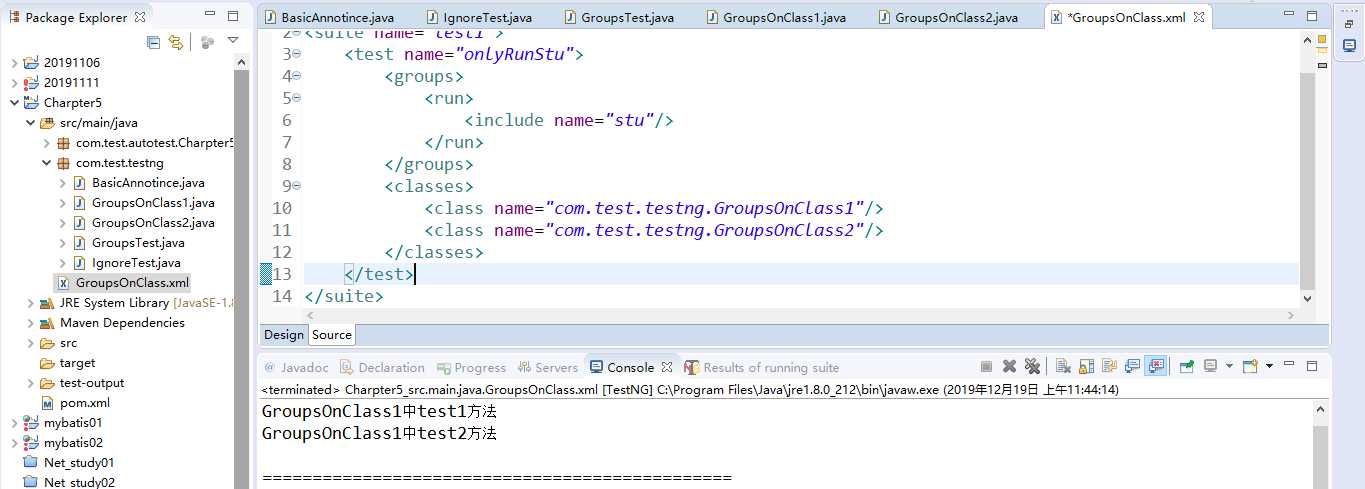This screenshot has height=489, width=1365.
Task: Select the Net_study01 project
Action: pos(69,462)
